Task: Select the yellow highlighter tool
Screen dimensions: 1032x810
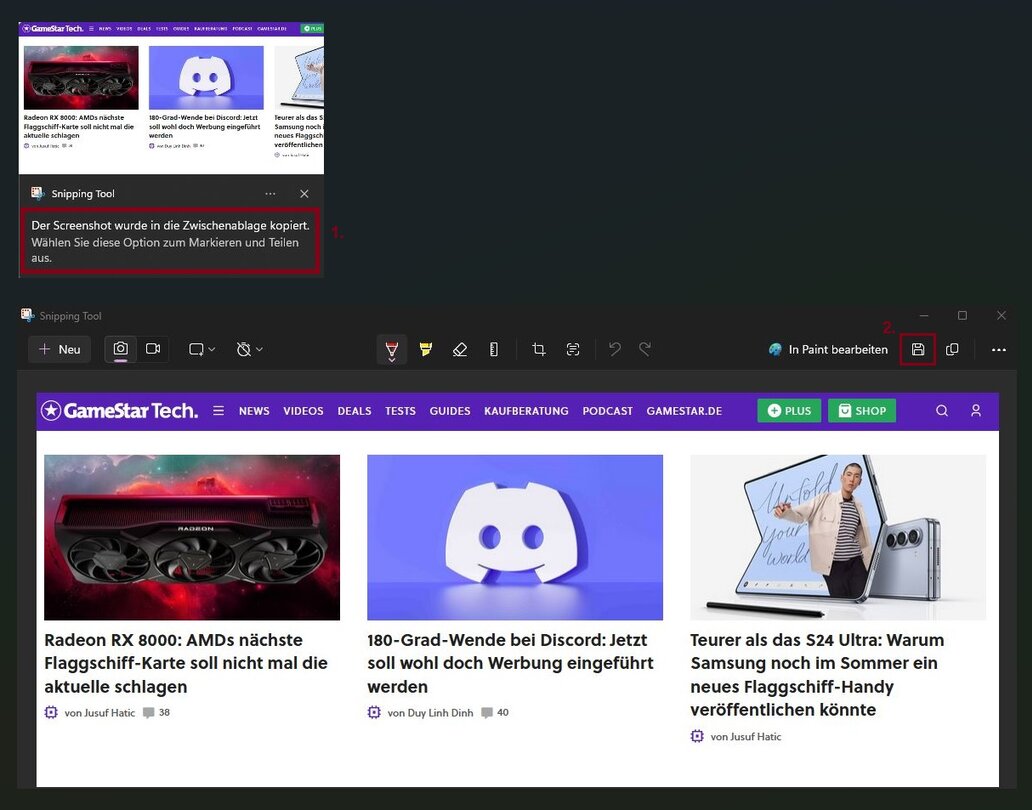Action: click(426, 349)
